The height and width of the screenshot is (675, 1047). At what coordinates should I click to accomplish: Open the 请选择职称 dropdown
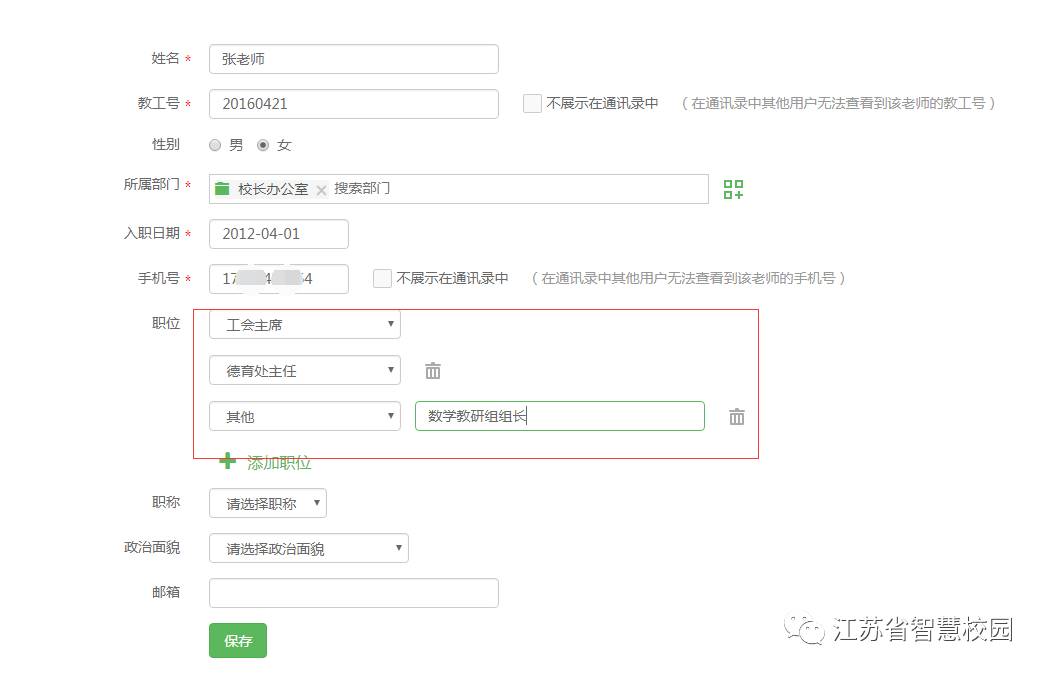click(x=268, y=503)
